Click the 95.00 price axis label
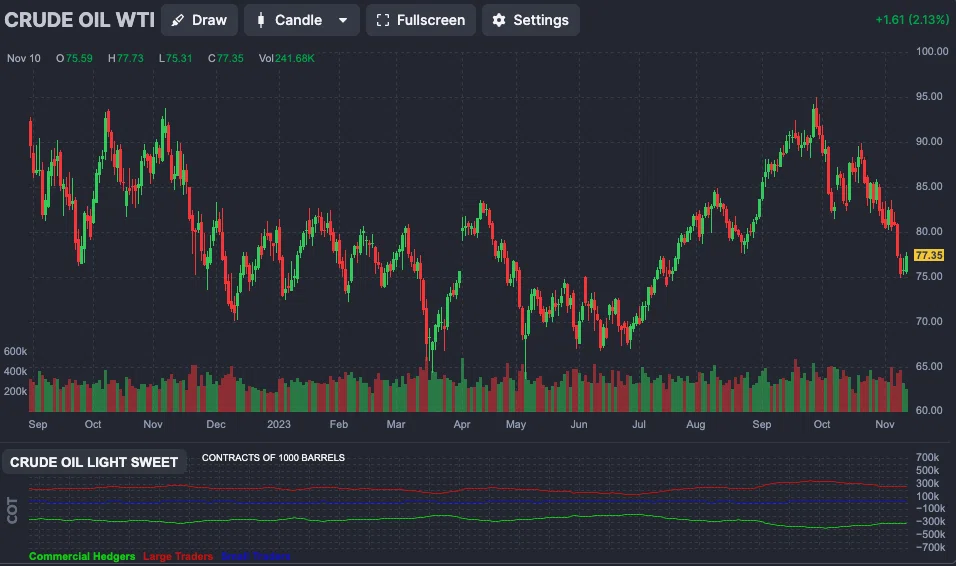 [x=929, y=96]
